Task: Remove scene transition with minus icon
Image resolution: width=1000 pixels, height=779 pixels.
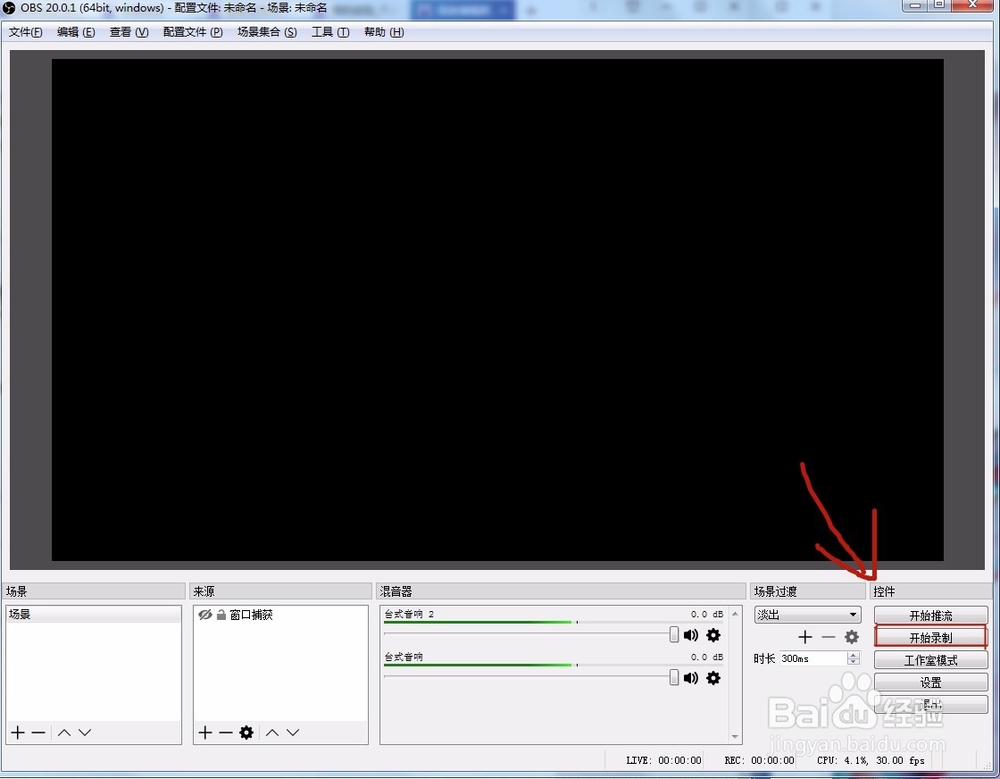Action: tap(828, 637)
